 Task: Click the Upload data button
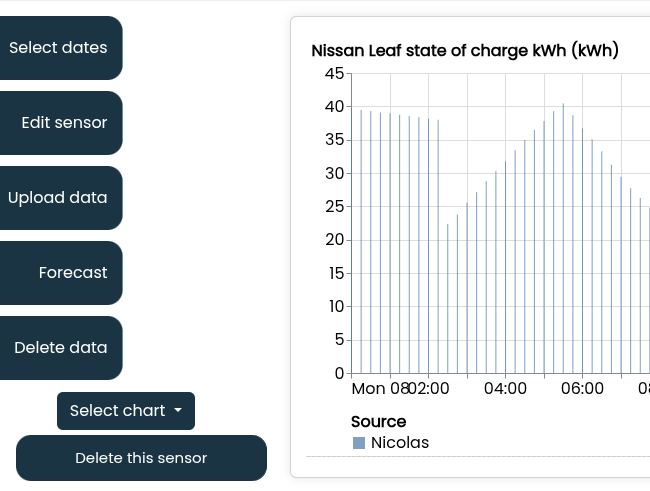[x=58, y=198]
